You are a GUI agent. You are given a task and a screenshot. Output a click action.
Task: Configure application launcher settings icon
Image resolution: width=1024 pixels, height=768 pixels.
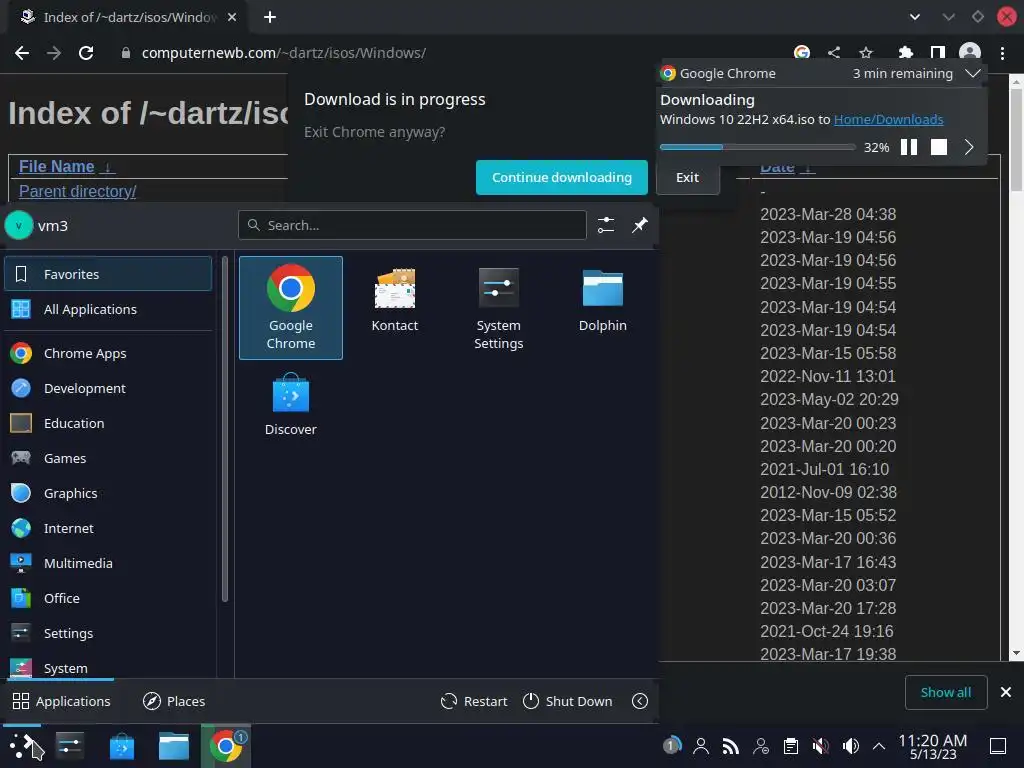[606, 225]
